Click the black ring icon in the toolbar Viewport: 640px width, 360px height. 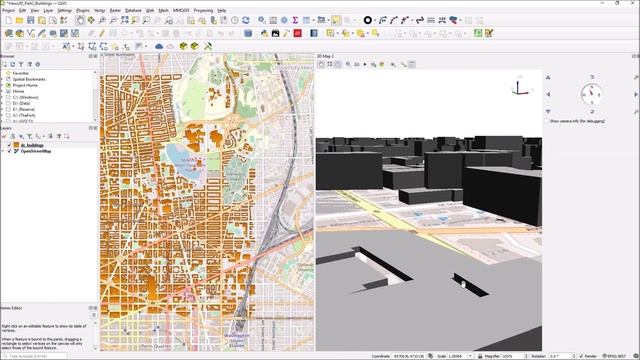(x=367, y=20)
